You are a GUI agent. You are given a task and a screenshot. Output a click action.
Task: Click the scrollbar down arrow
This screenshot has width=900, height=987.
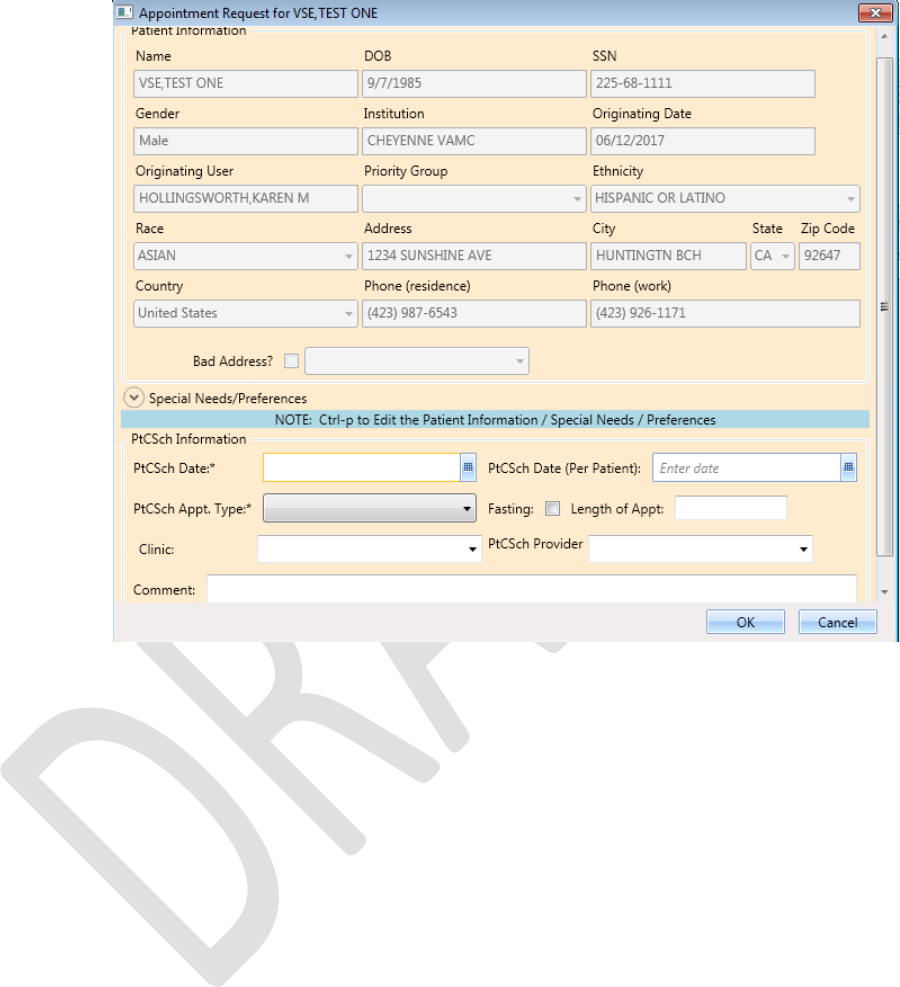pos(884,592)
